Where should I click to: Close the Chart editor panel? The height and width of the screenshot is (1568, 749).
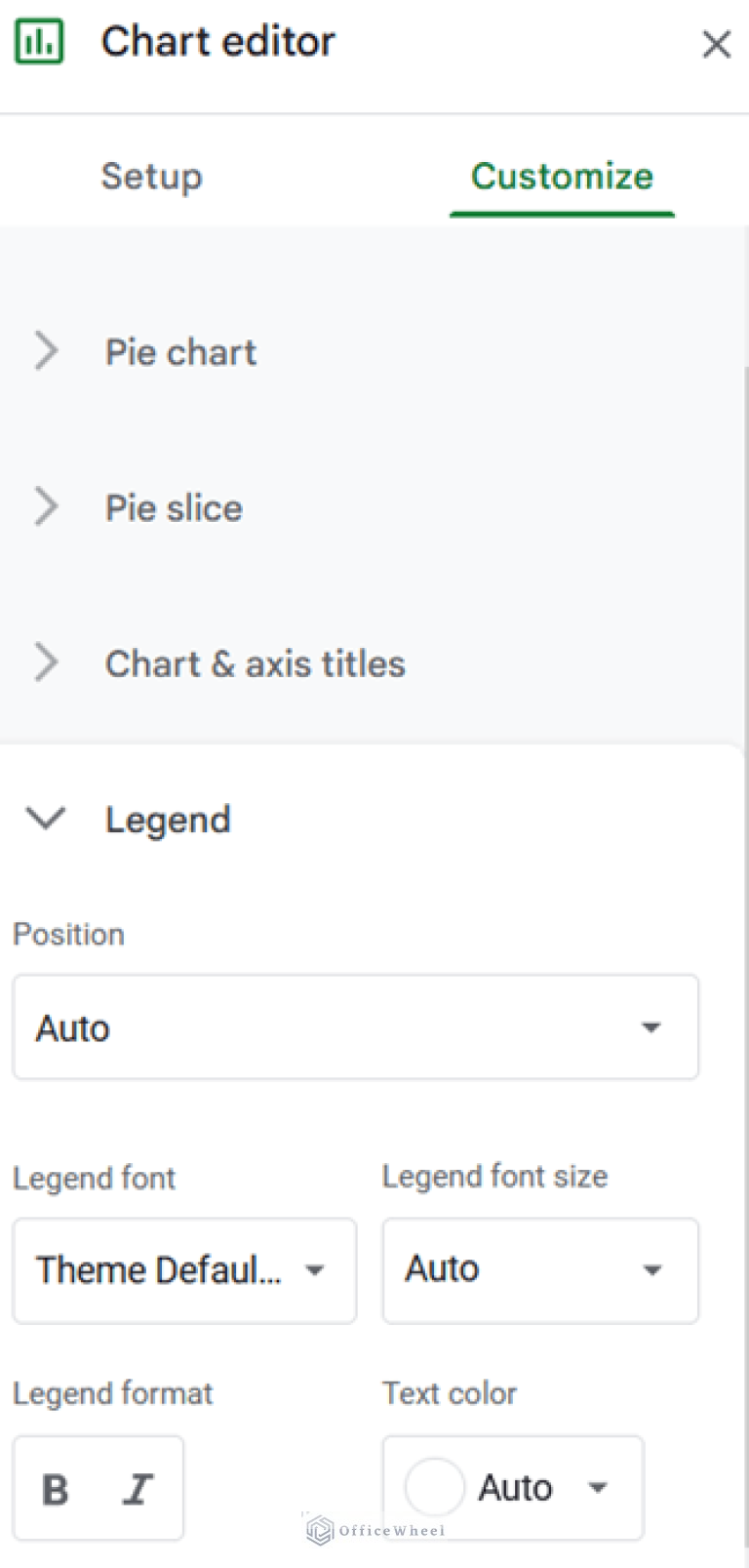coord(717,44)
